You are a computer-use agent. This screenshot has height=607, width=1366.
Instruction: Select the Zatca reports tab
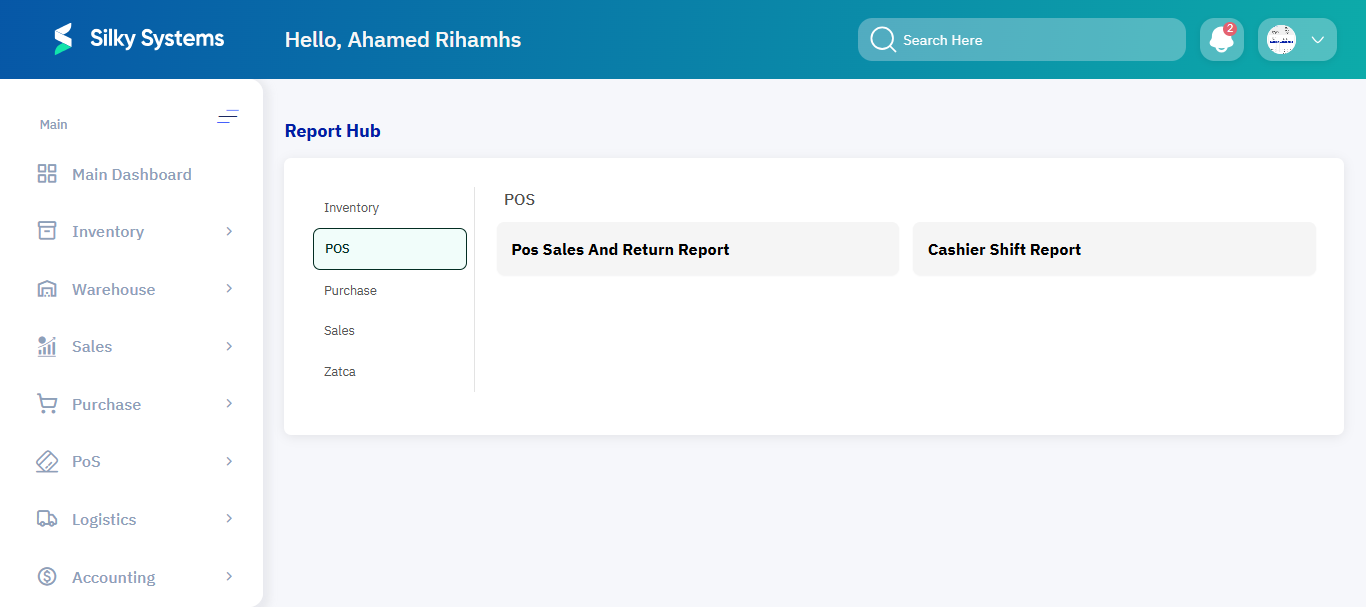pos(339,371)
